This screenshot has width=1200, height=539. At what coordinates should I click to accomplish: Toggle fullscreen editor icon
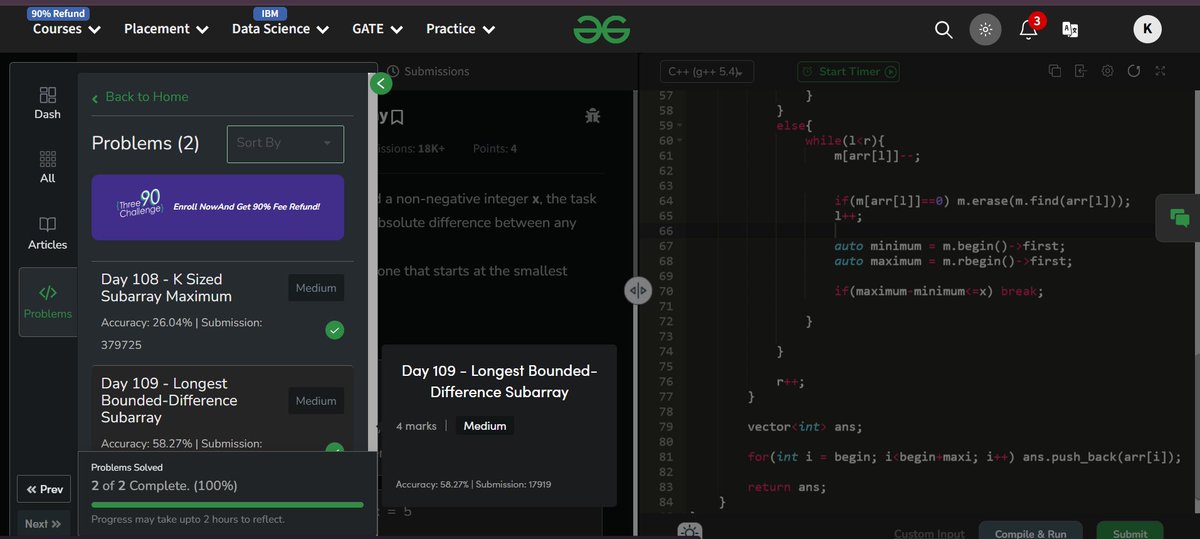pos(1160,71)
